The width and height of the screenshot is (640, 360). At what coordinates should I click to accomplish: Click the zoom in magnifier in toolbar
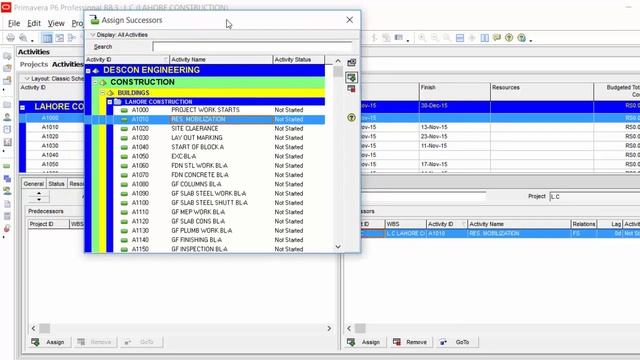(422, 38)
